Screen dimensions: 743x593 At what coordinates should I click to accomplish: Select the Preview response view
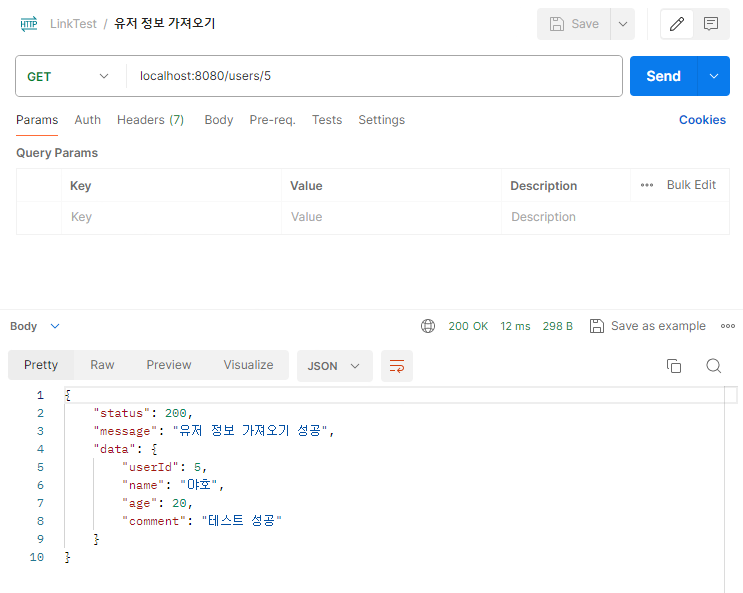(x=169, y=365)
